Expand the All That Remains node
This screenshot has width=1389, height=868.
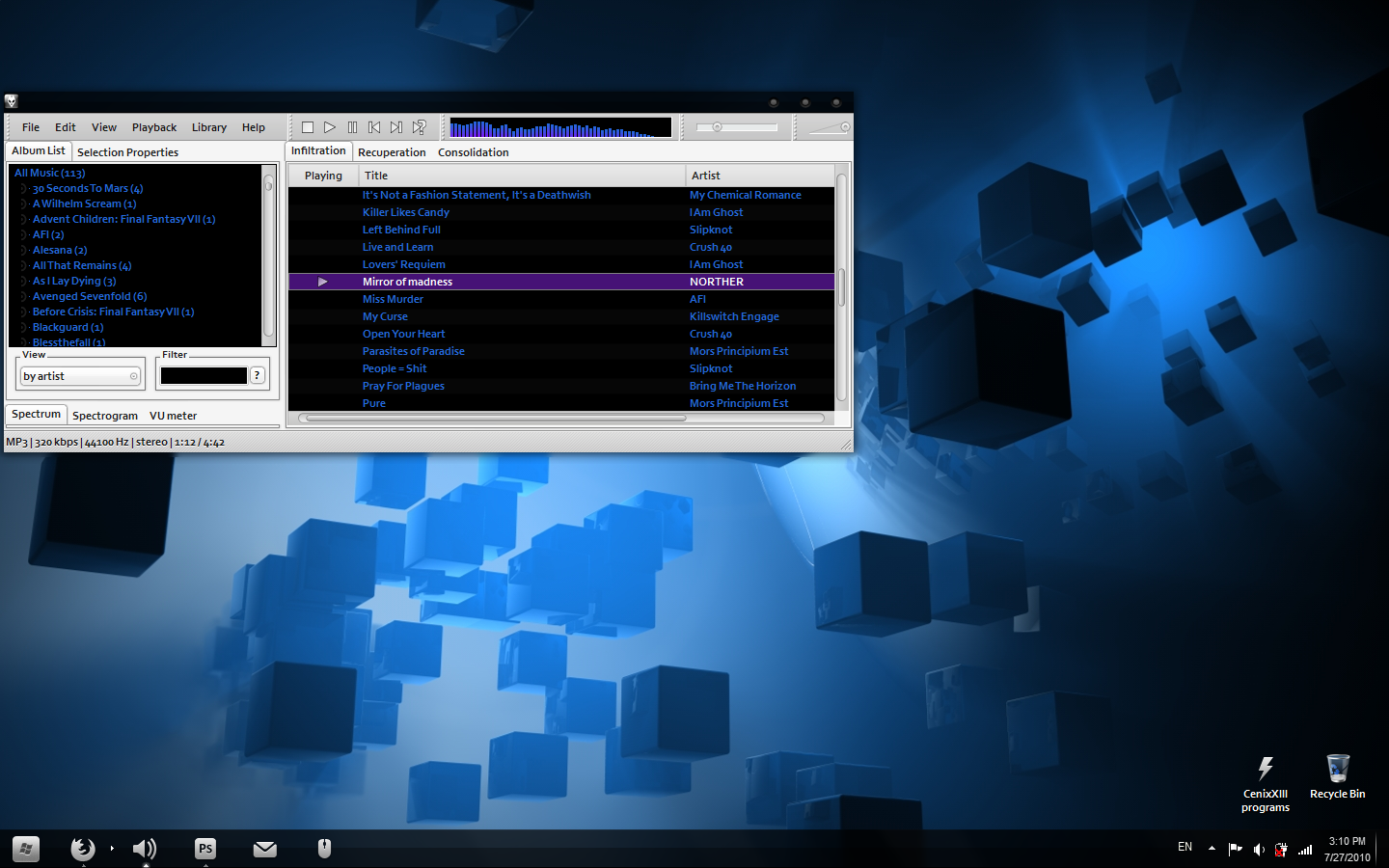[24, 266]
